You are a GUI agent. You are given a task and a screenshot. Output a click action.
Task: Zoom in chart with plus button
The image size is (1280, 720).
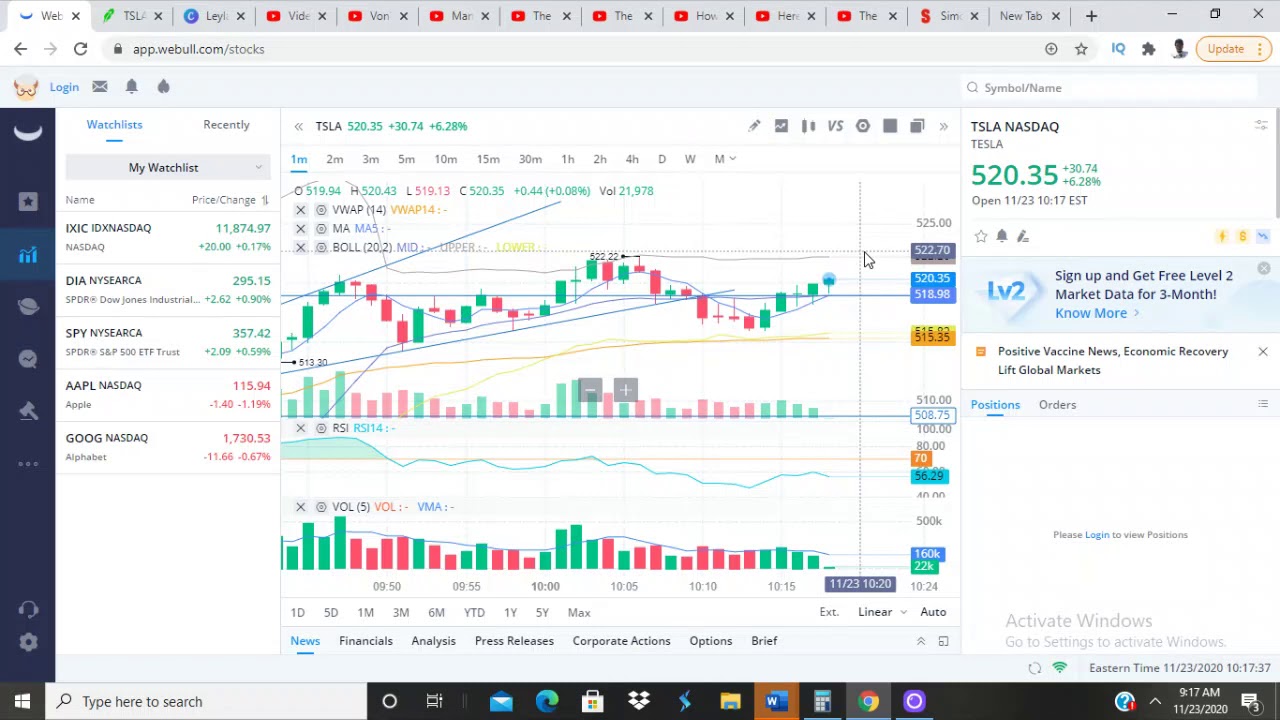(625, 390)
